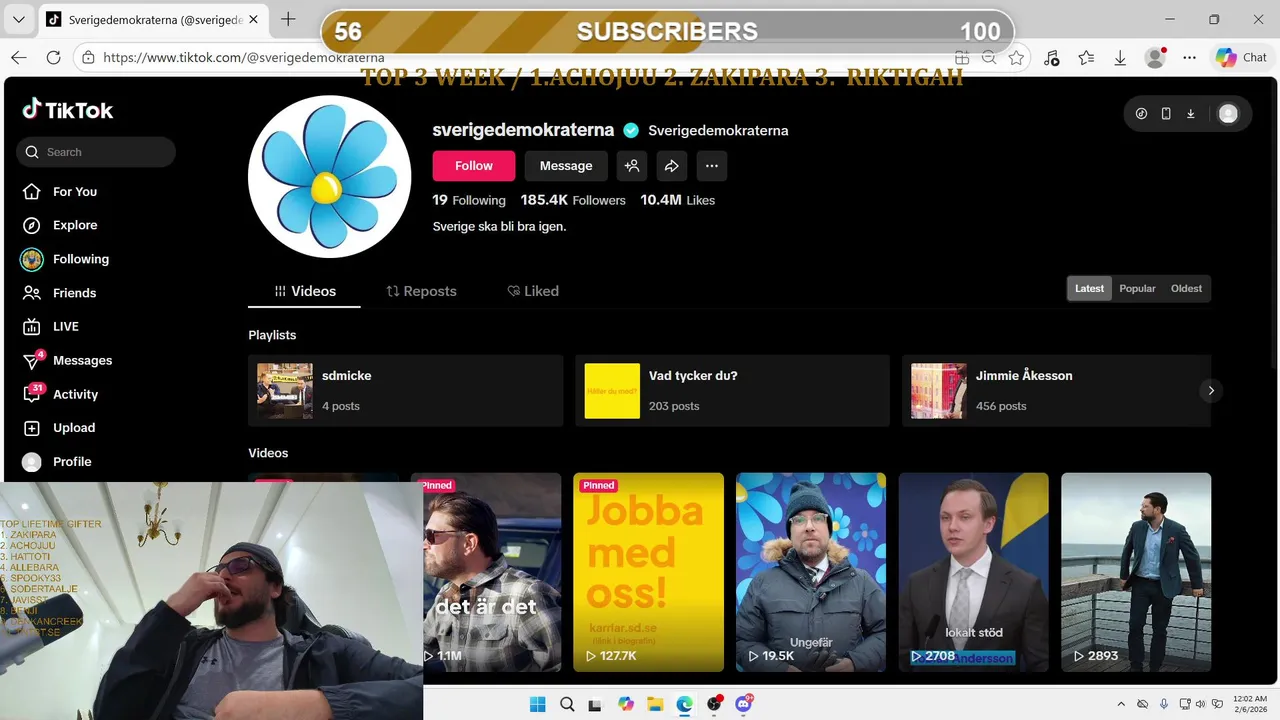Favorite this page with the star icon
This screenshot has height=720, width=1280.
coord(1016,58)
